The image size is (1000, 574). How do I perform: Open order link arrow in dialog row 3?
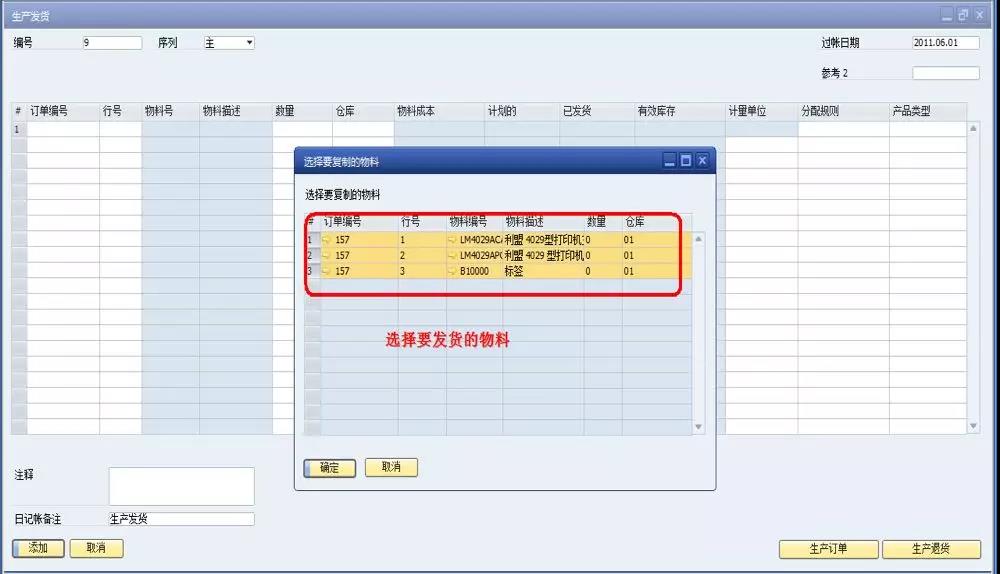pyautogui.click(x=327, y=271)
